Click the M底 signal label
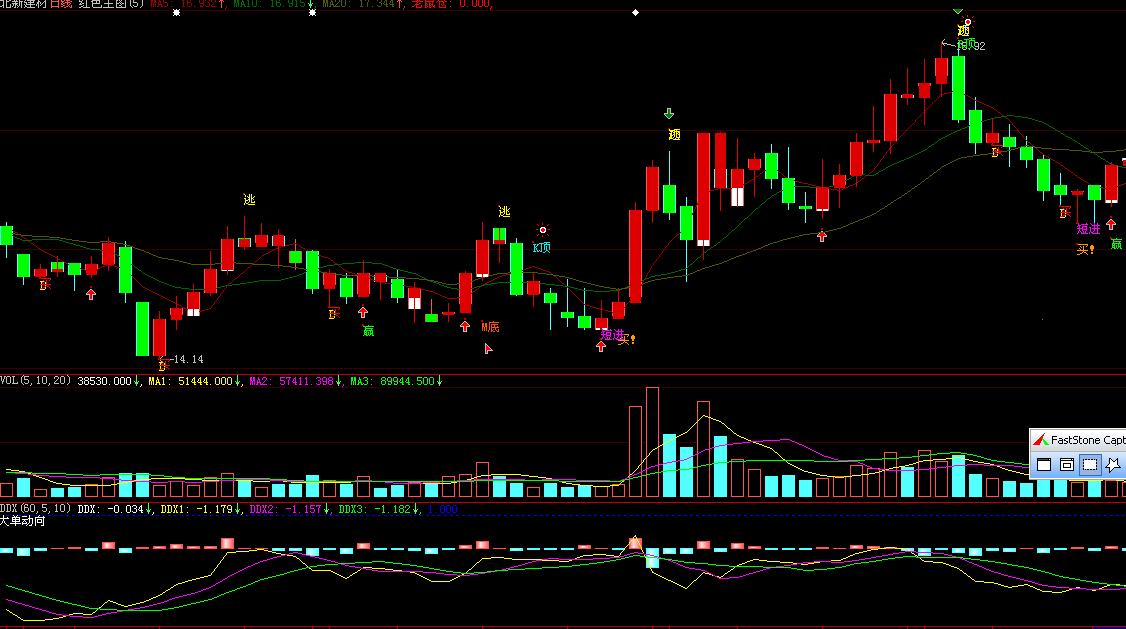1126x629 pixels. [x=490, y=327]
